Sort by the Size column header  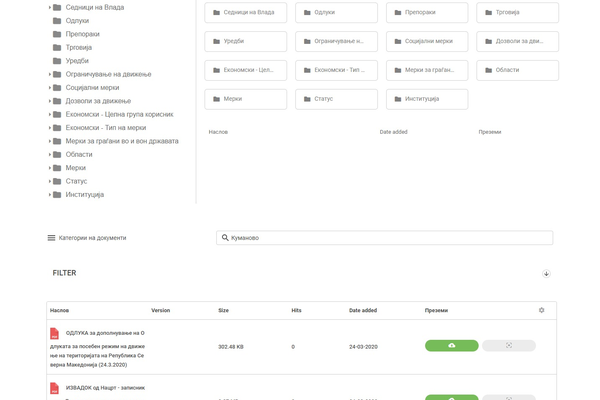(x=223, y=310)
